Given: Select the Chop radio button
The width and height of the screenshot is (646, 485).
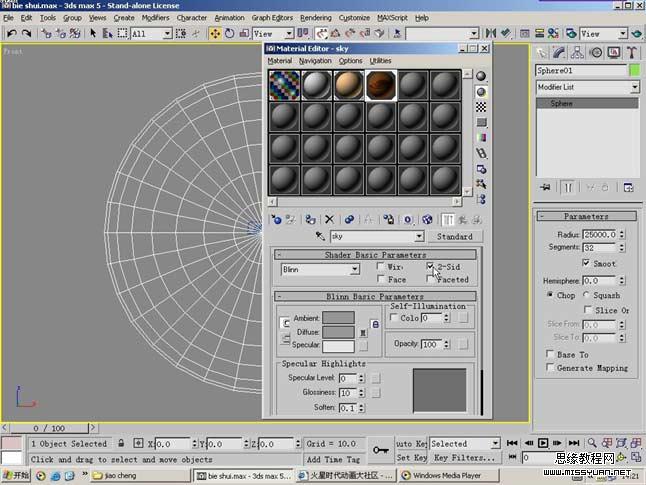Looking at the screenshot, I should (x=550, y=295).
